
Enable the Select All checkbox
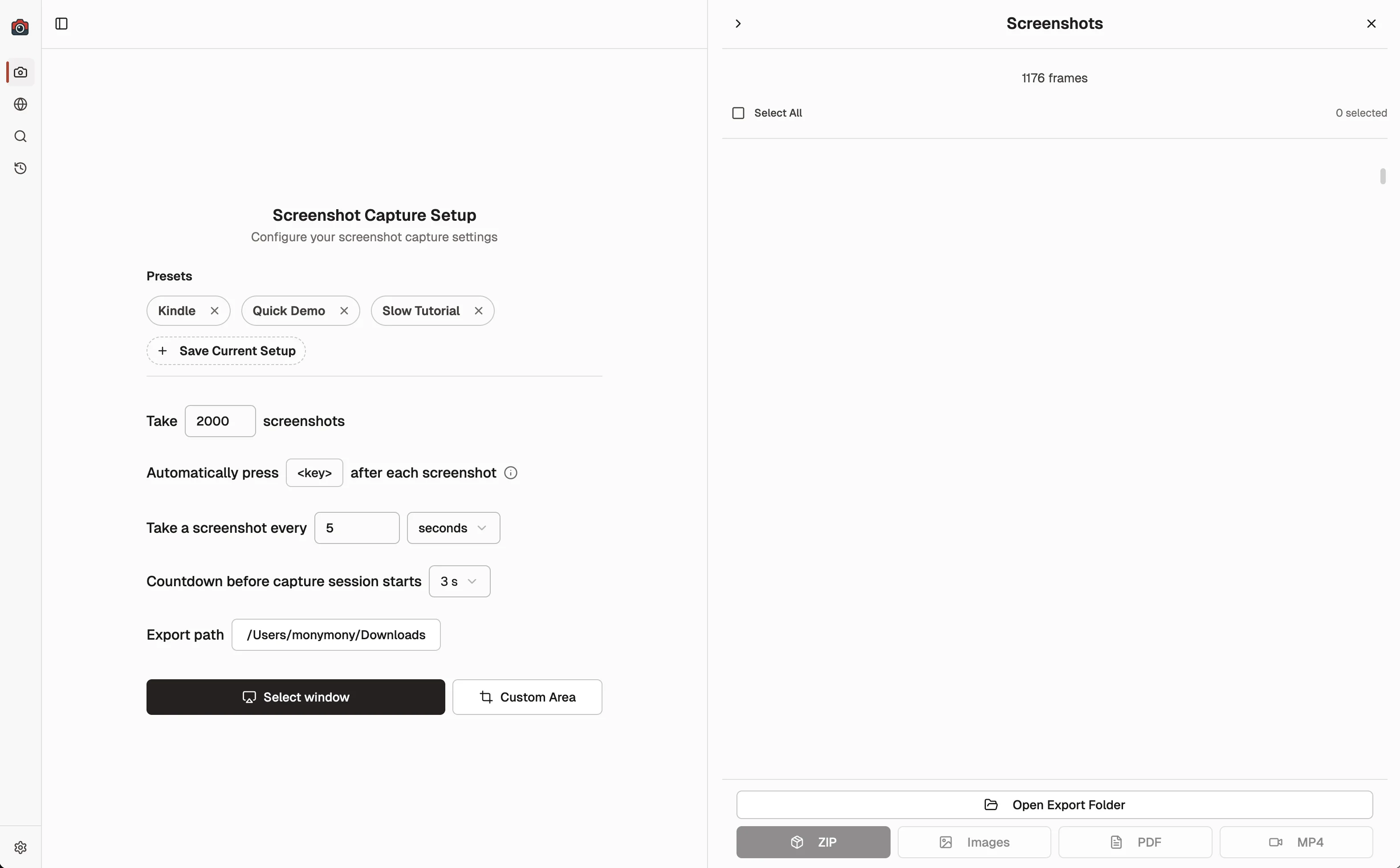(x=737, y=113)
